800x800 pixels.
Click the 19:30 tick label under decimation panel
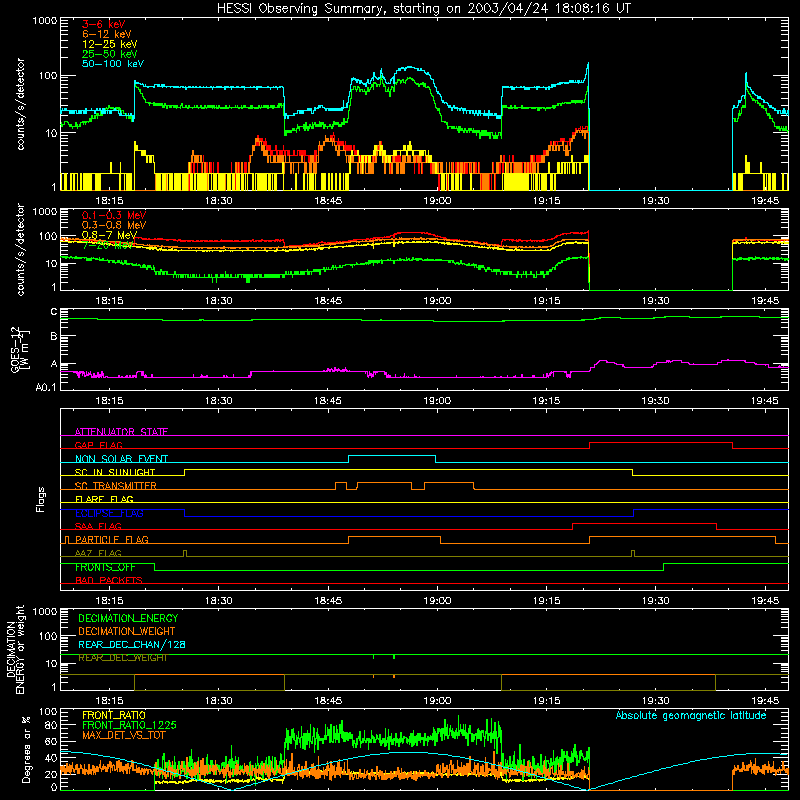pyautogui.click(x=656, y=701)
